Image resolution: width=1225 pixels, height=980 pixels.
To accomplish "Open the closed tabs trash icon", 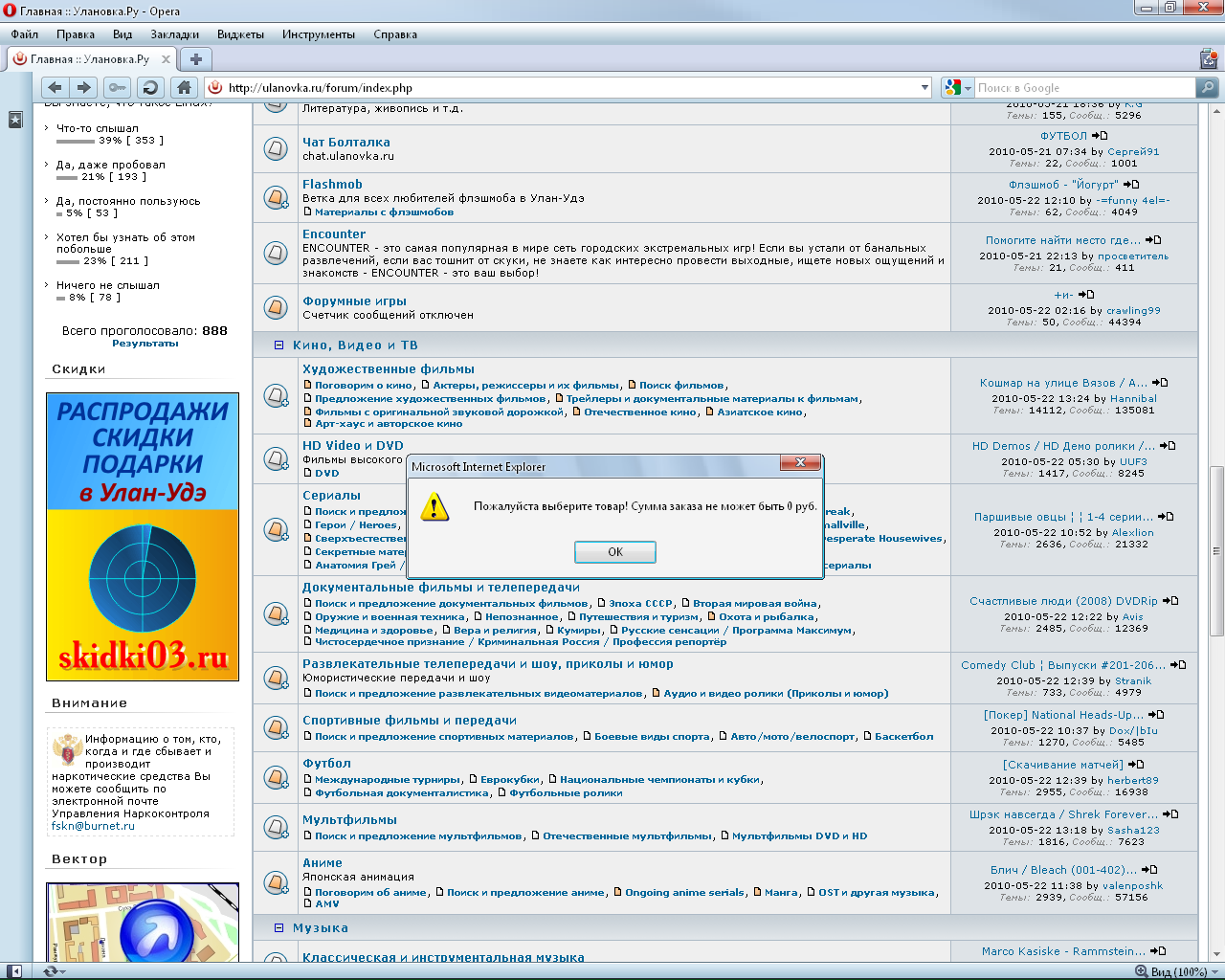I will [x=1209, y=59].
